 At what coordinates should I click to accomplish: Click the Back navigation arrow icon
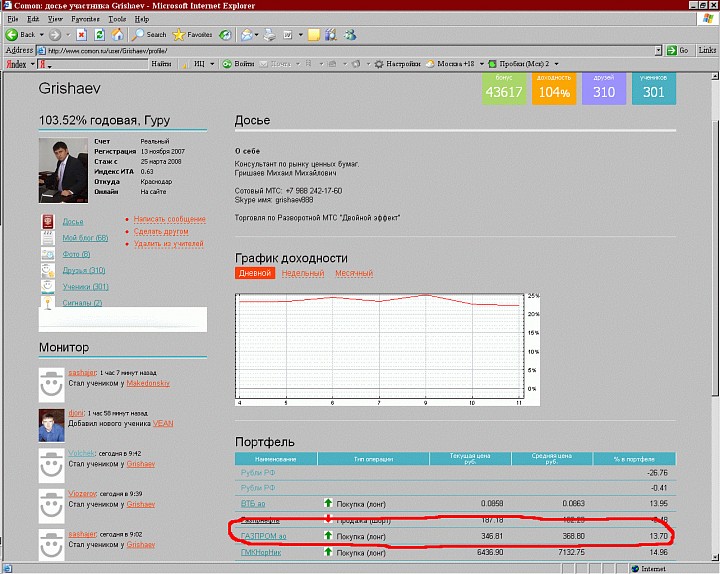11,34
